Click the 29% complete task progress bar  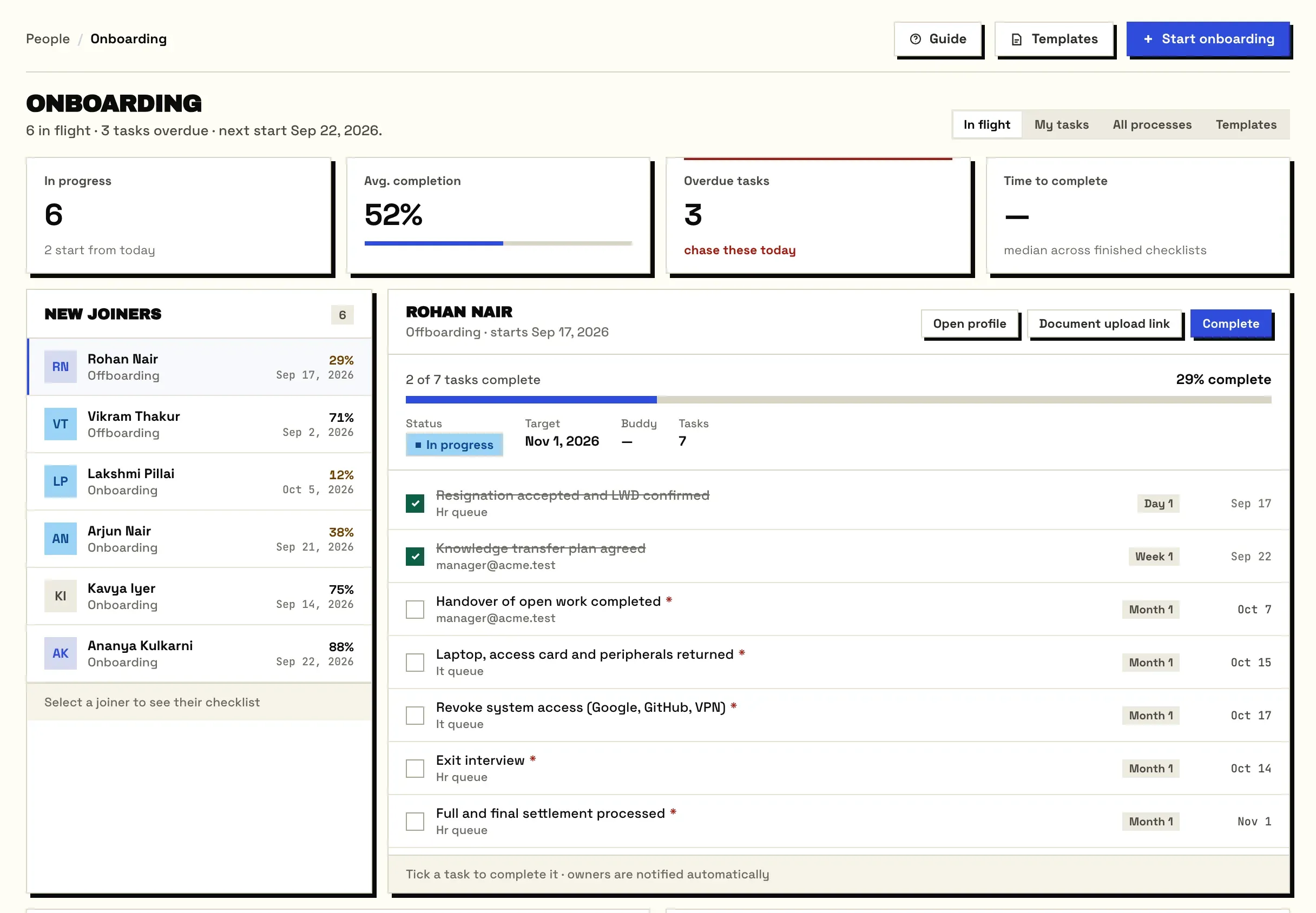pos(838,400)
